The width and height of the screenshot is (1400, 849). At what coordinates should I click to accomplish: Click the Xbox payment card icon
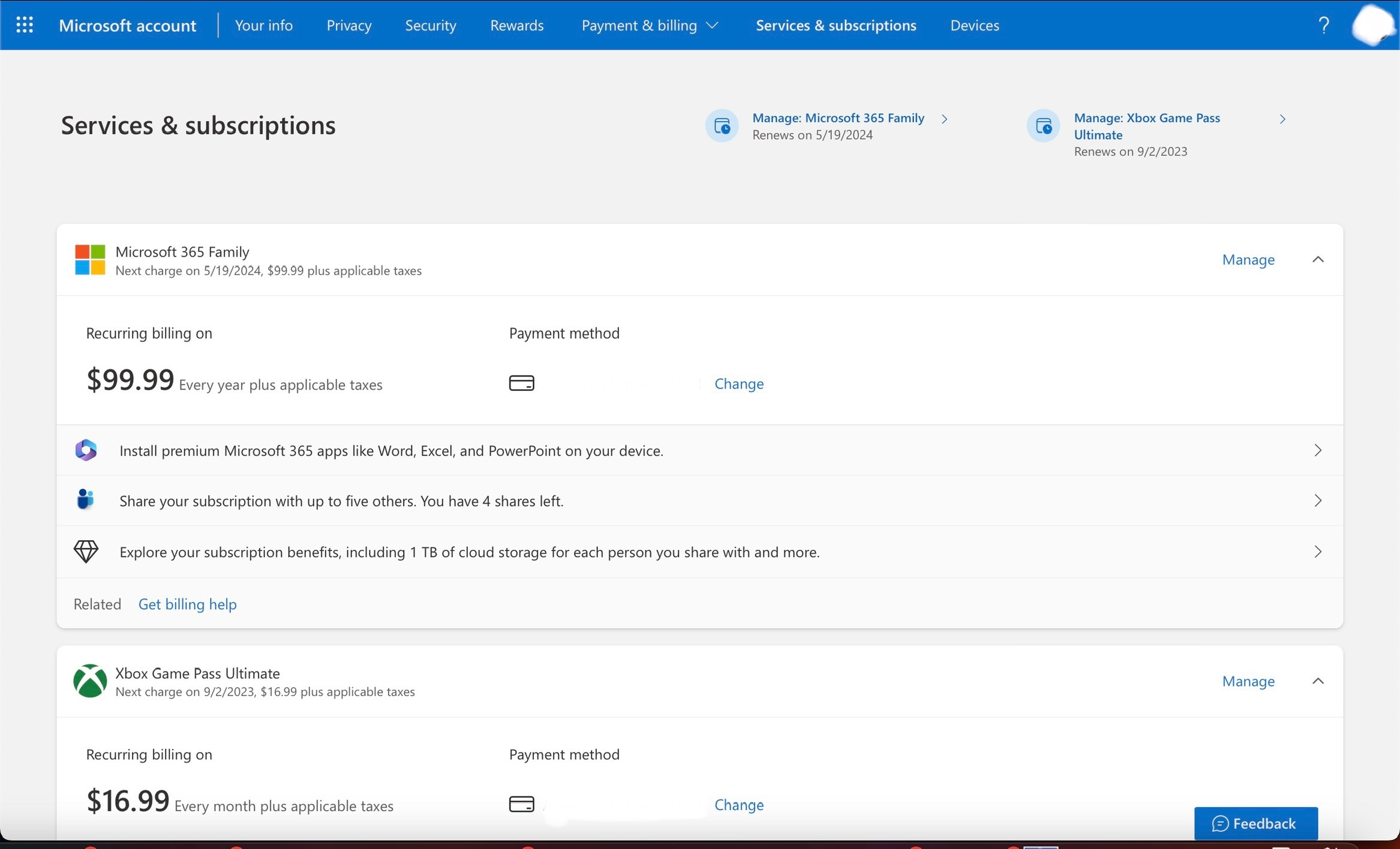coord(522,804)
